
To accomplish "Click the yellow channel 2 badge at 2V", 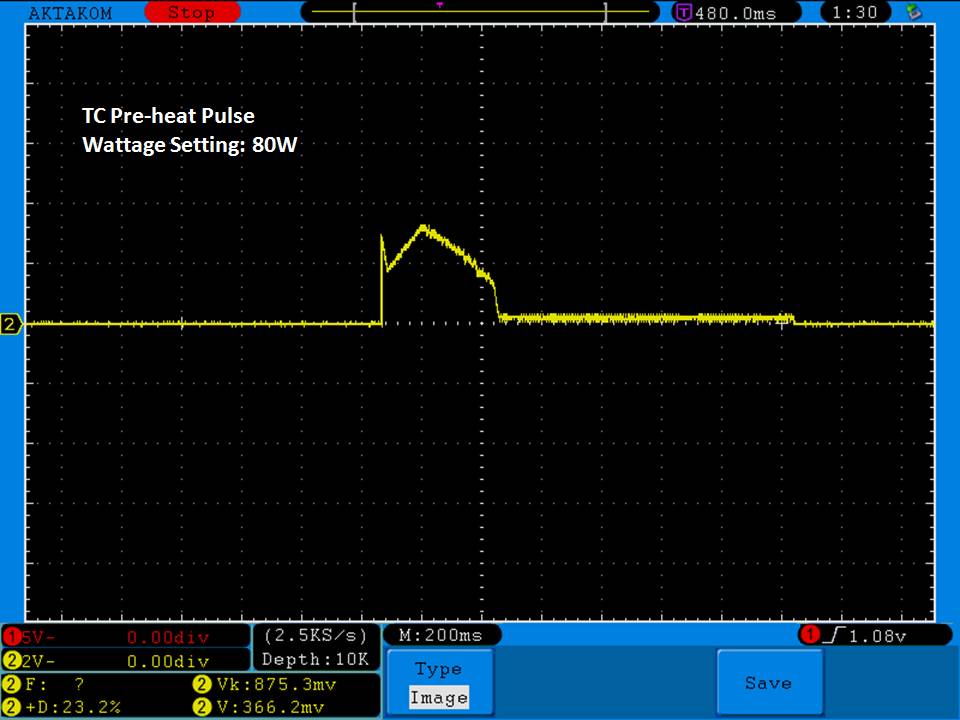I will (12, 660).
